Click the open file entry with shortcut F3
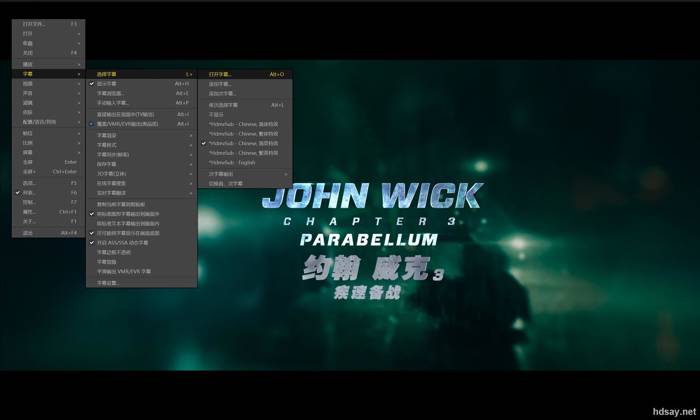The image size is (700, 420). click(x=49, y=24)
